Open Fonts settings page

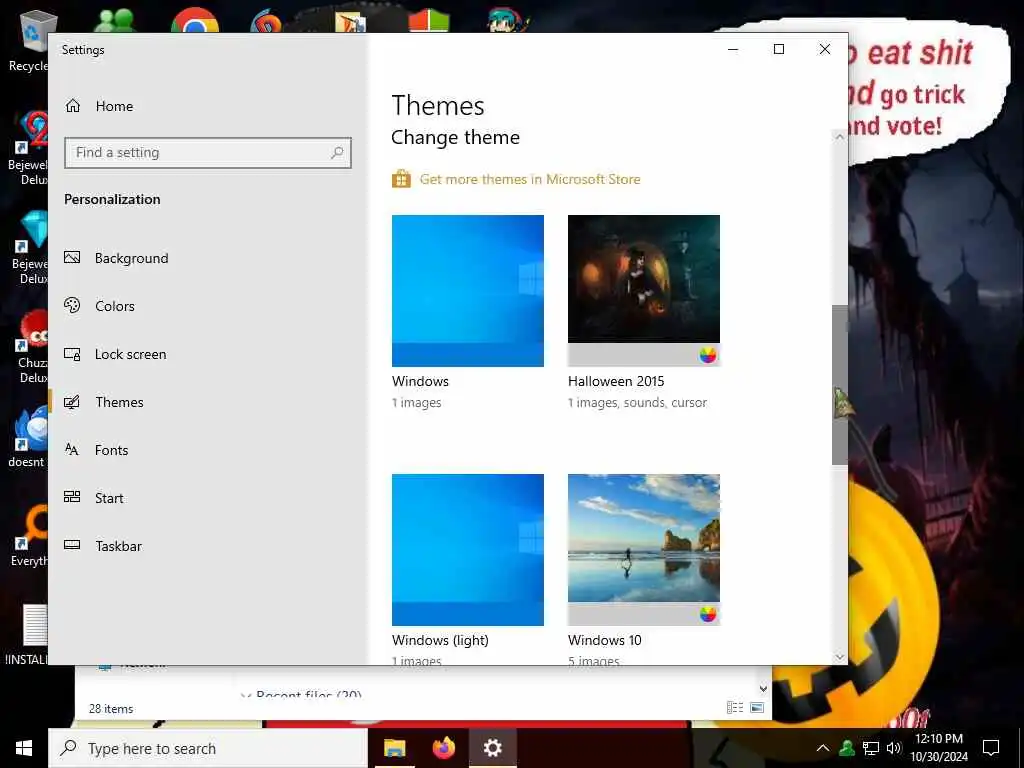point(111,450)
